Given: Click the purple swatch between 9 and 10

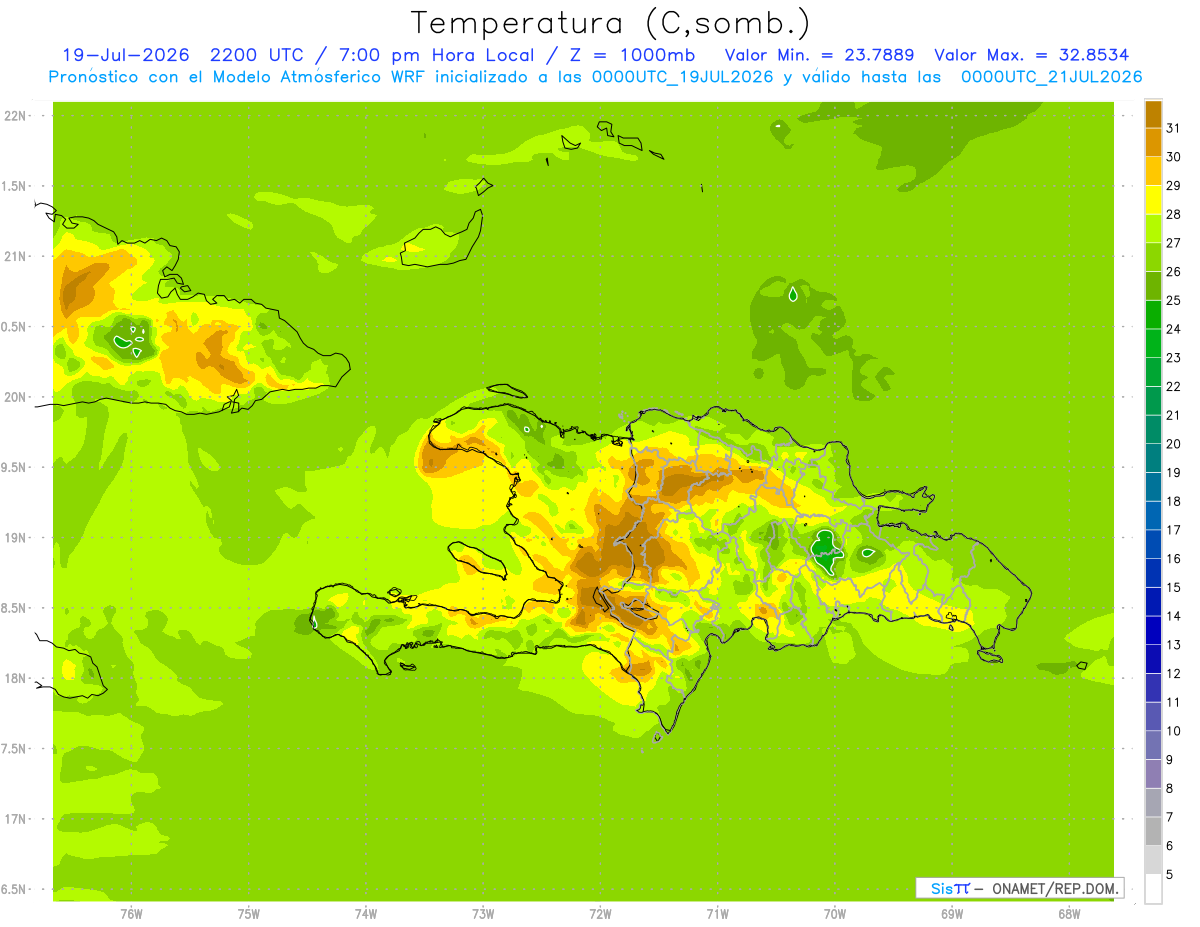Looking at the screenshot, I should [x=1153, y=745].
